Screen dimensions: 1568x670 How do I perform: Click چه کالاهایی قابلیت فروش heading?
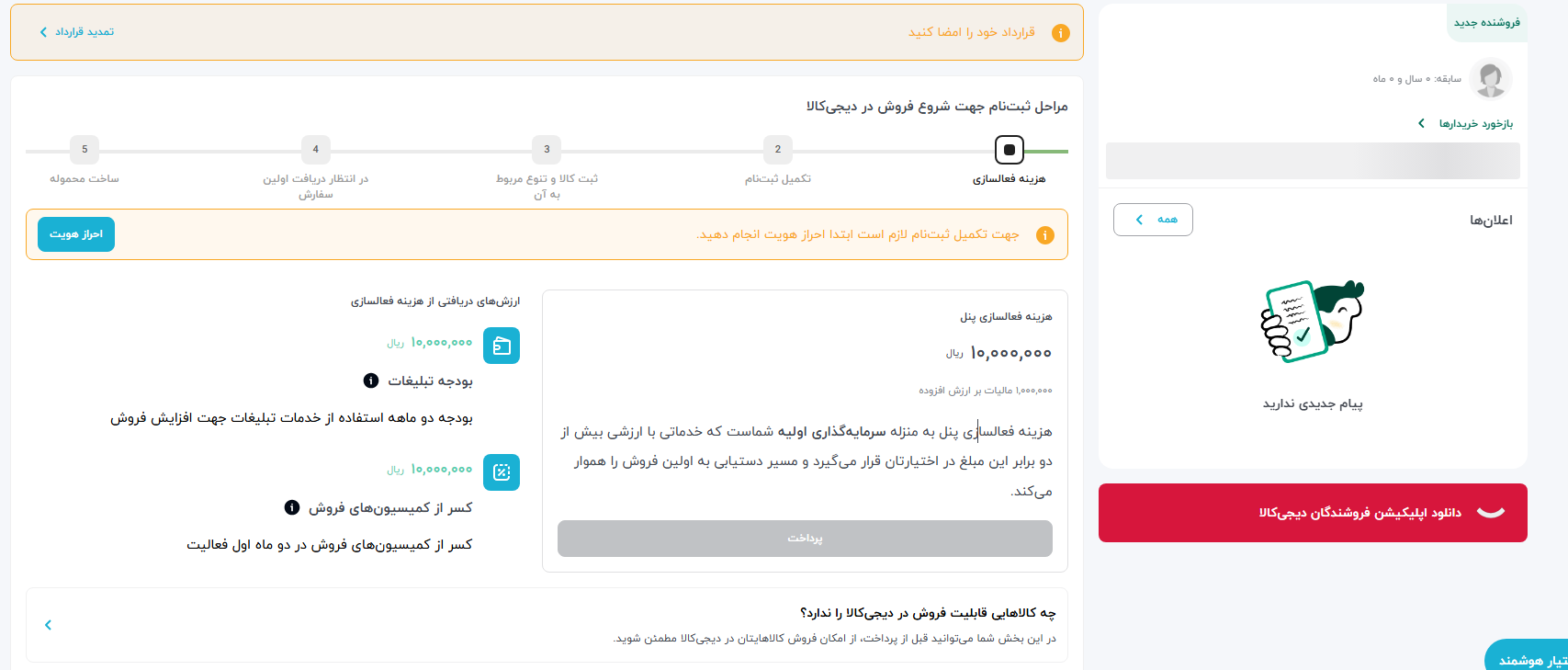coord(928,613)
